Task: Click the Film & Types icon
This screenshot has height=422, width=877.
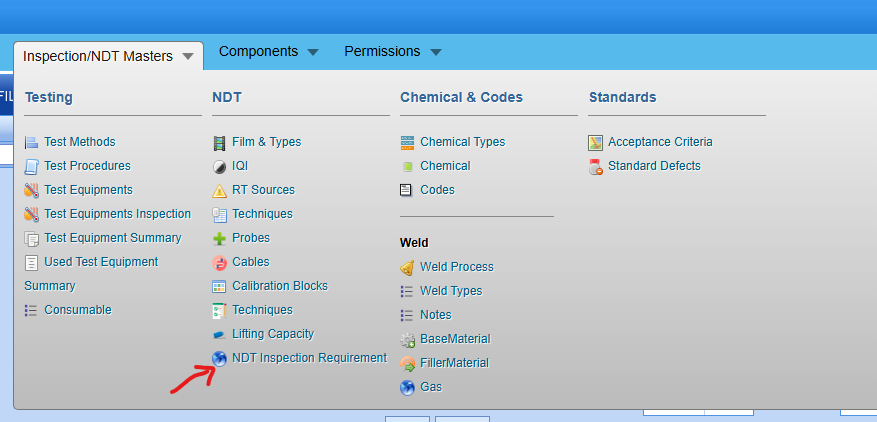Action: [220, 142]
